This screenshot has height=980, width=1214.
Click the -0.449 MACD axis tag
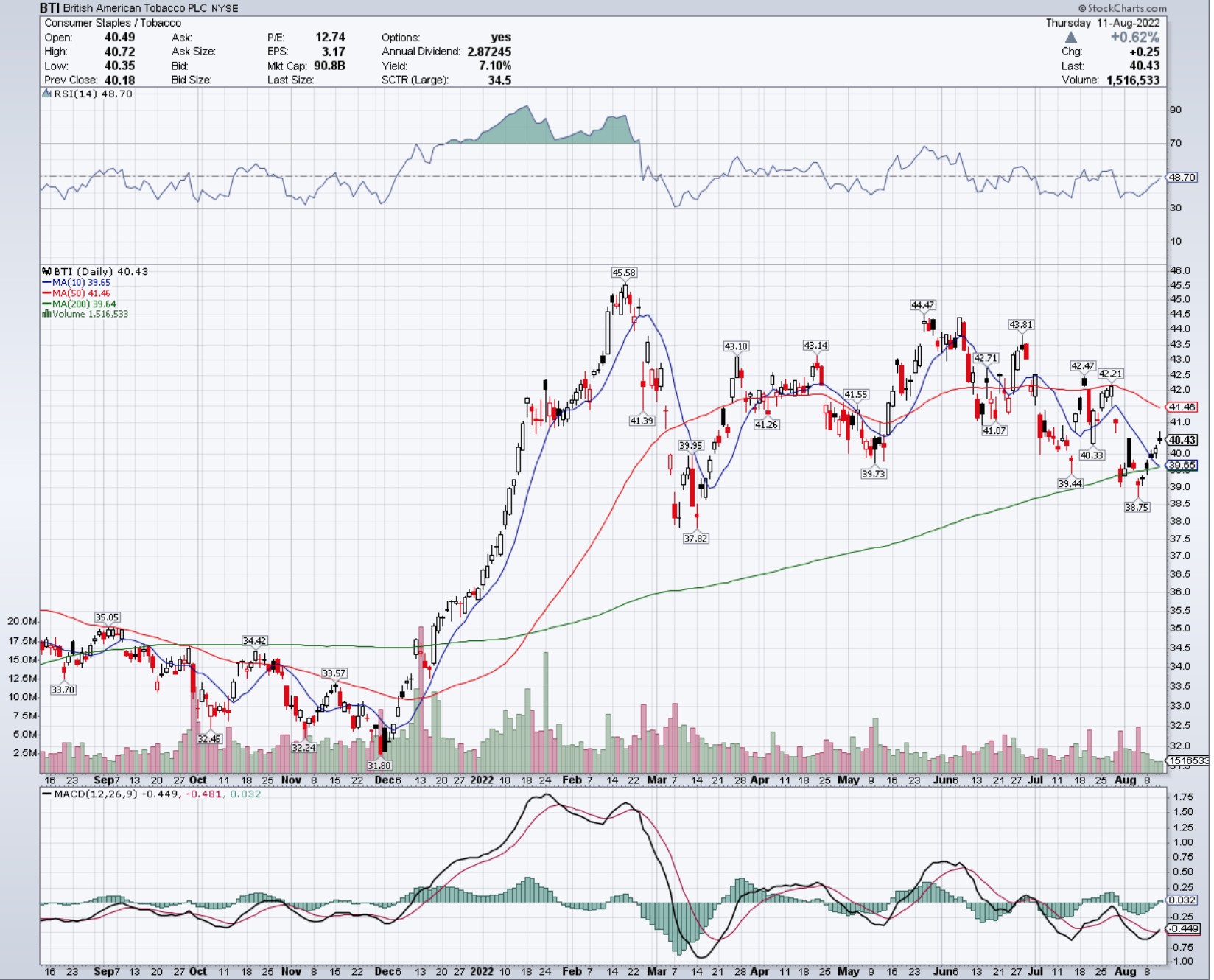tap(1184, 928)
